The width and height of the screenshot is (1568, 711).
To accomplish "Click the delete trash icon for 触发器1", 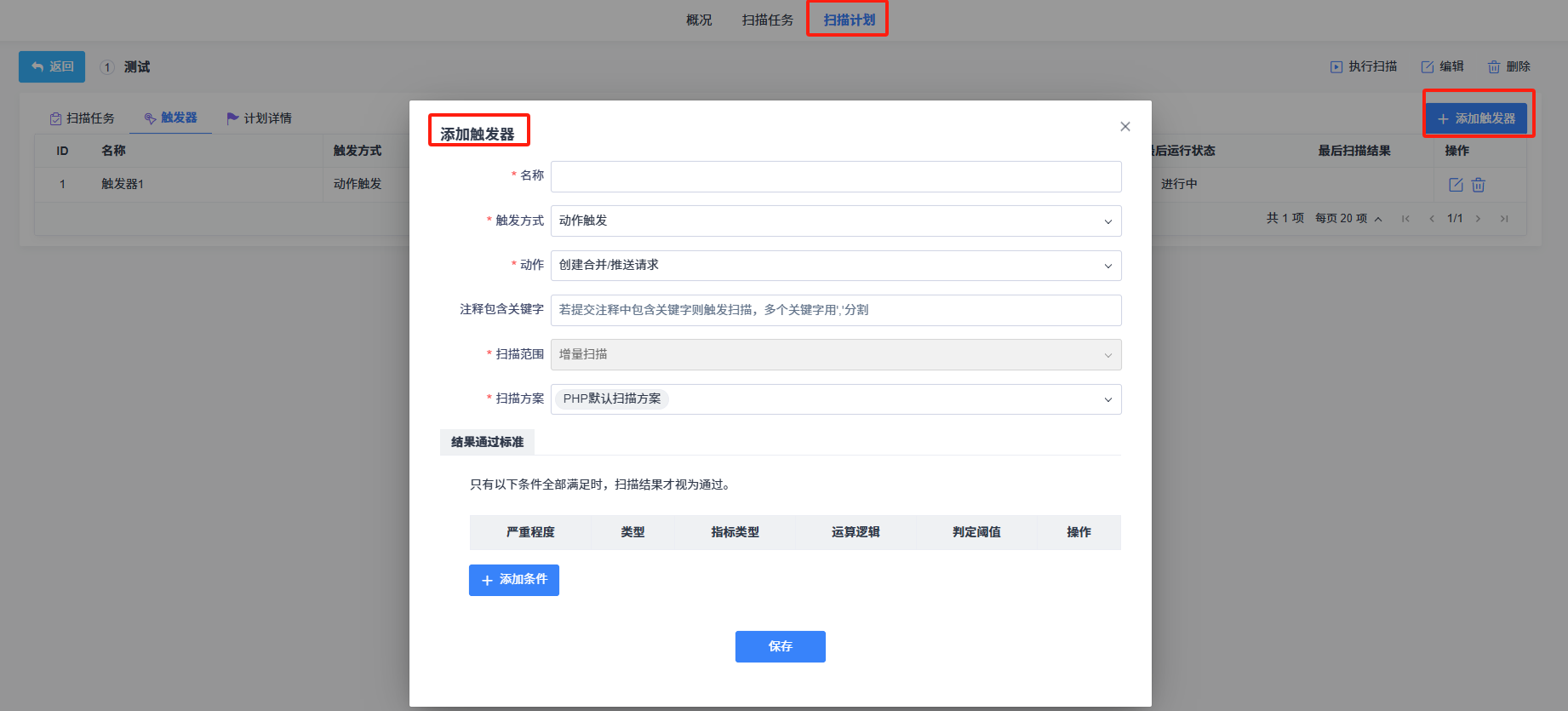I will click(1479, 185).
